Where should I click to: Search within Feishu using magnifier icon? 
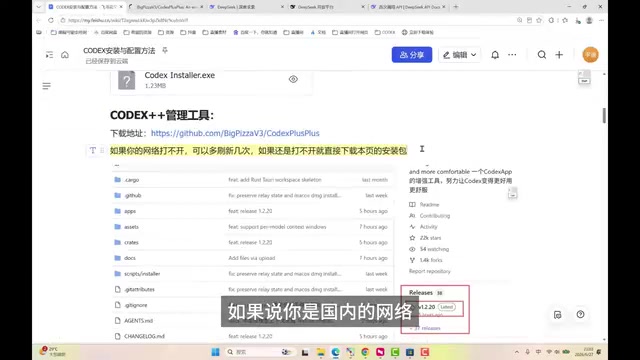click(x=542, y=55)
